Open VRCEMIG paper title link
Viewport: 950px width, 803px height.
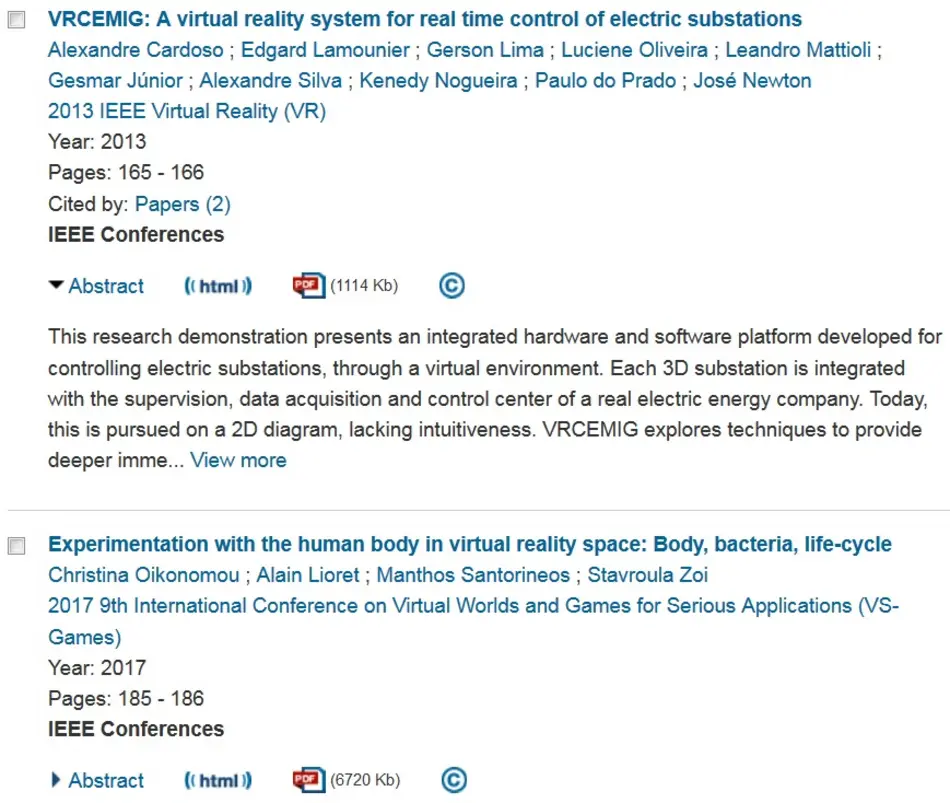(x=424, y=19)
